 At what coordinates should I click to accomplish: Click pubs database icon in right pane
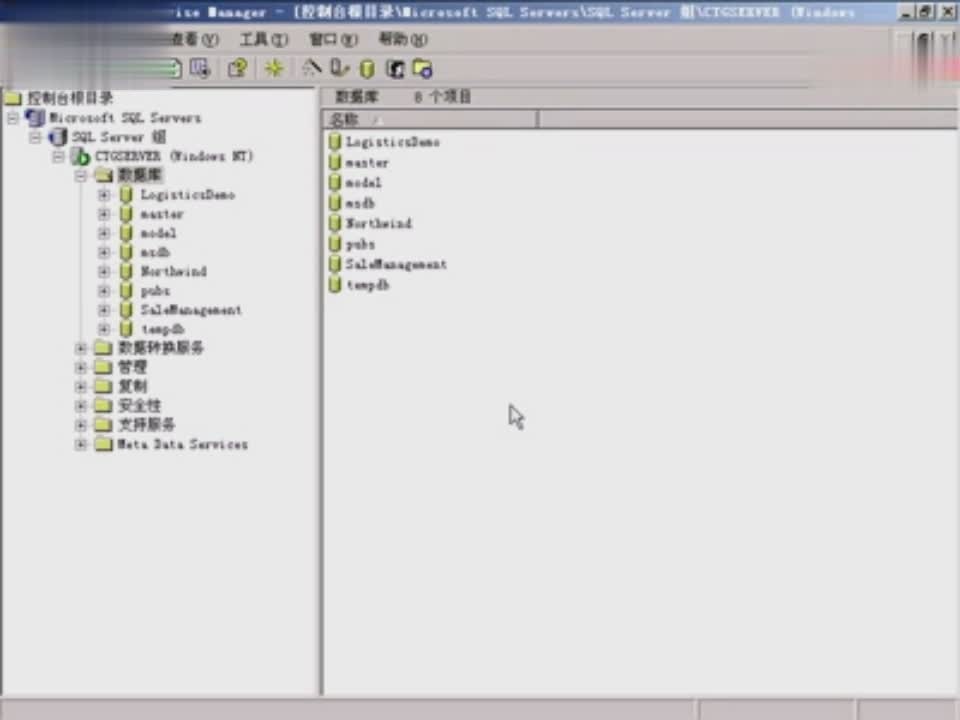coord(334,244)
